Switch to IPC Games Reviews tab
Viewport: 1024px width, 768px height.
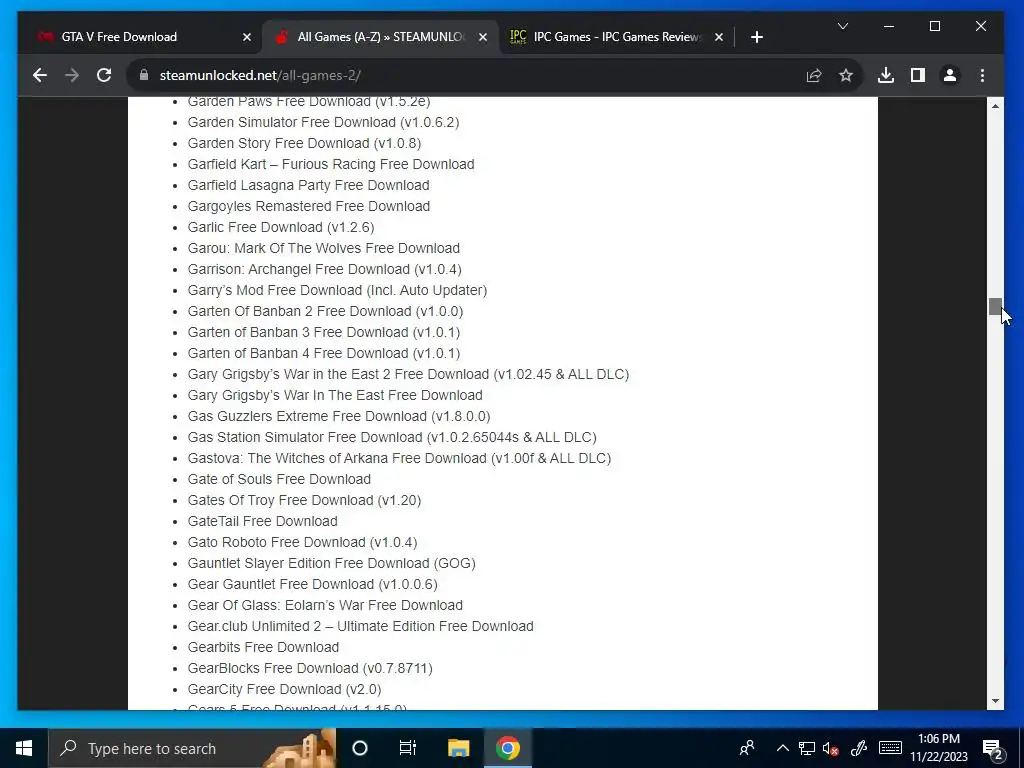[616, 37]
